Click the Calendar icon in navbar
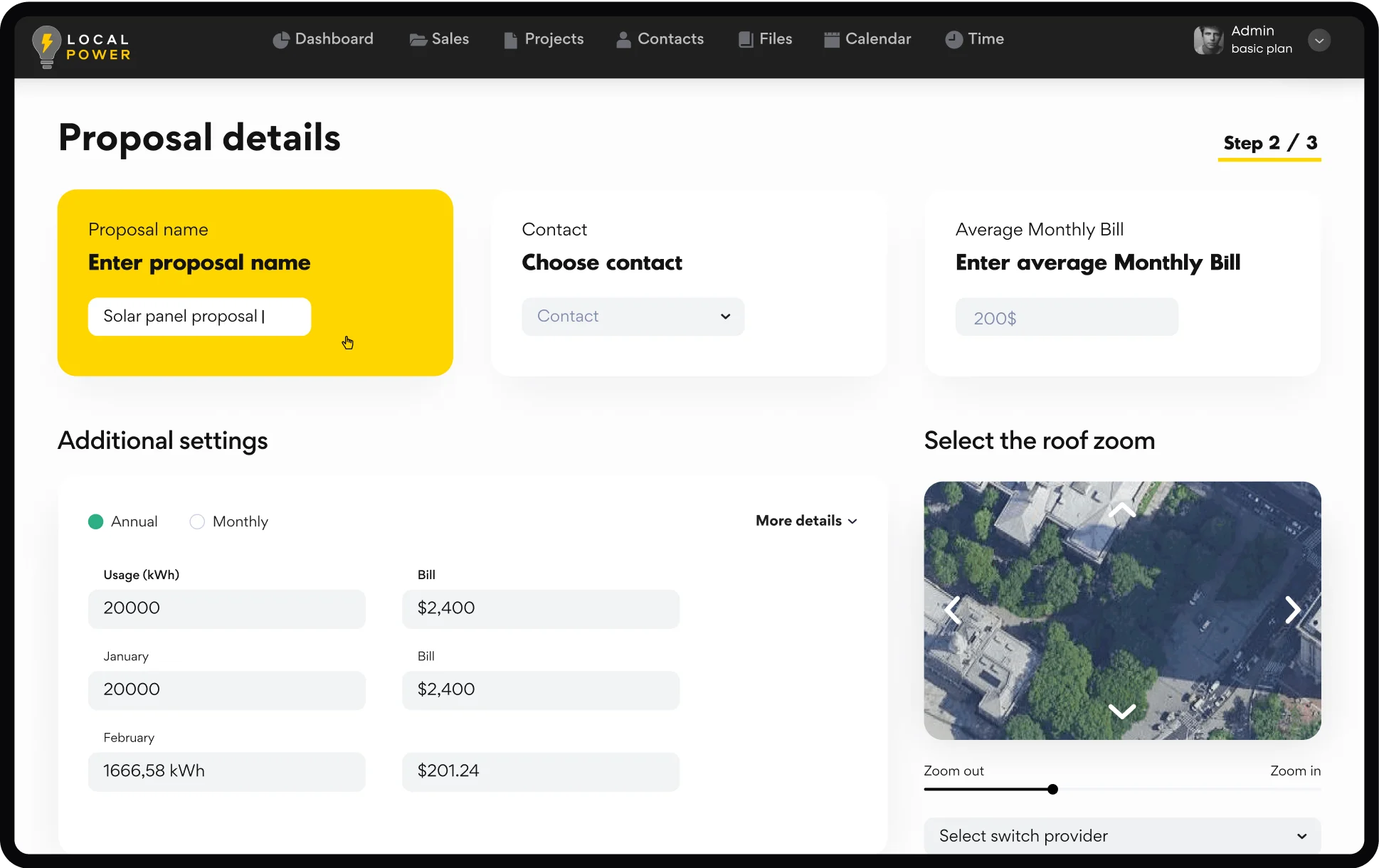The height and width of the screenshot is (868, 1379). coord(831,40)
